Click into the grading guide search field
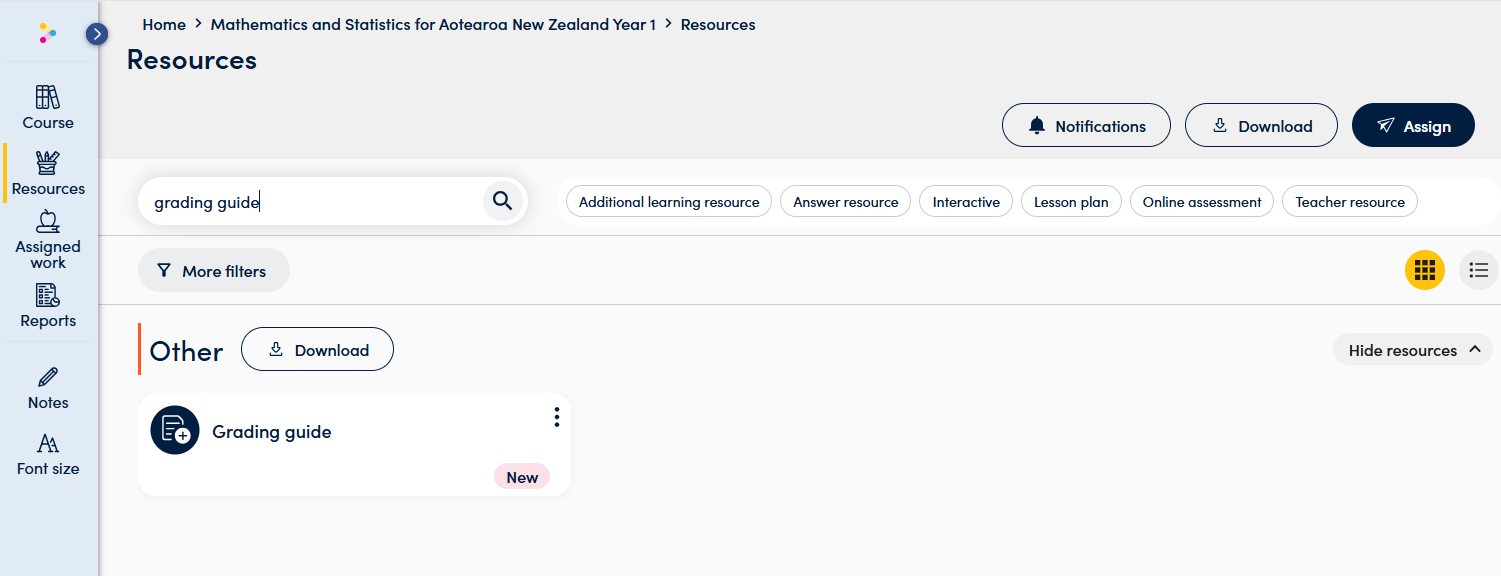This screenshot has width=1501, height=576. (x=312, y=202)
